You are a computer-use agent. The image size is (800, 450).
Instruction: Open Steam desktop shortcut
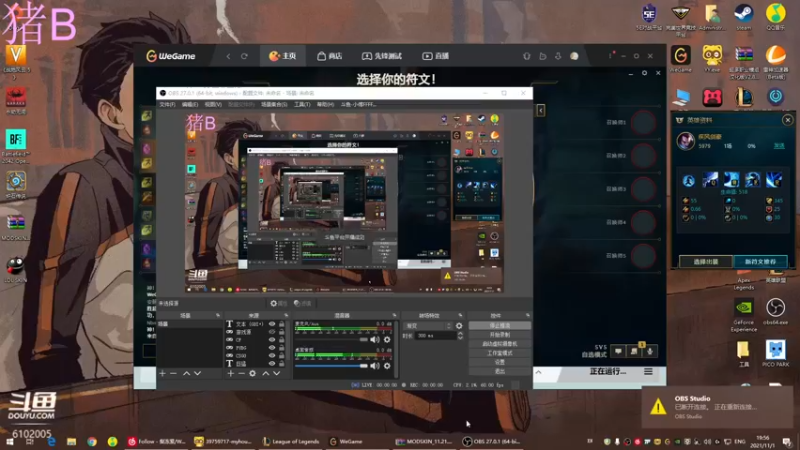tap(743, 16)
